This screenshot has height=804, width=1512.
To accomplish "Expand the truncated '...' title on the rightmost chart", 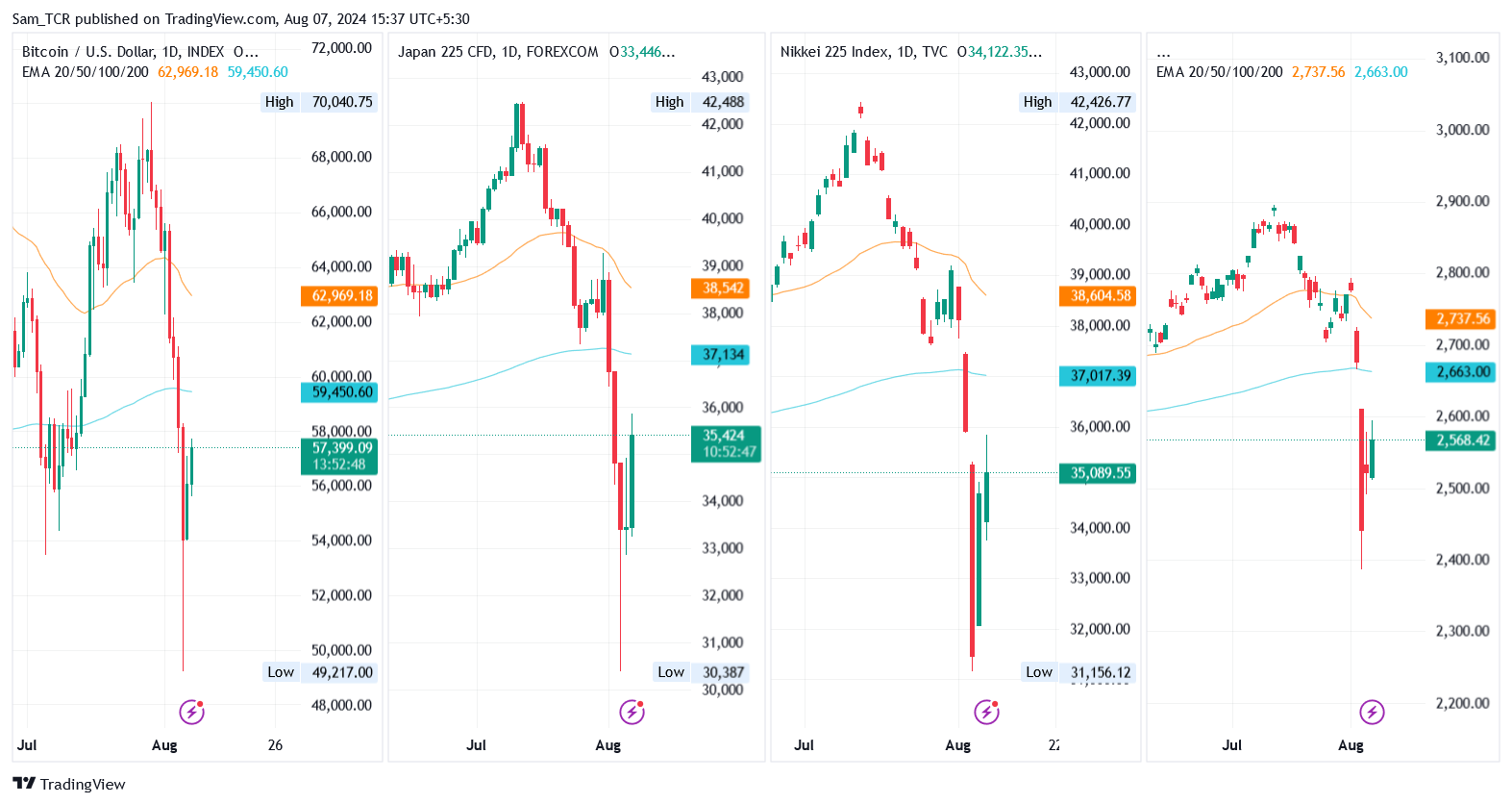I will (x=1163, y=52).
